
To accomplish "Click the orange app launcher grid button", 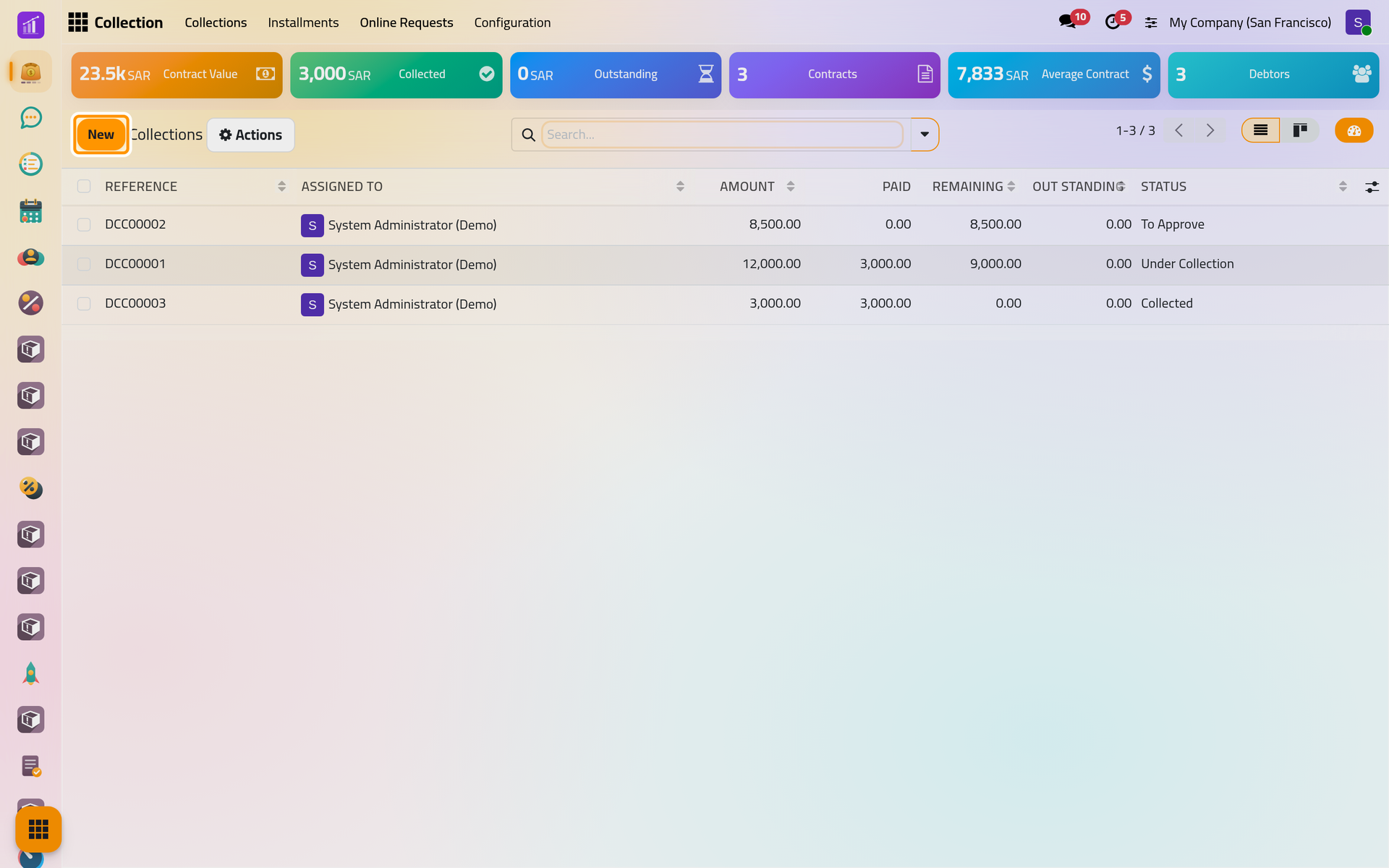I will 38,829.
